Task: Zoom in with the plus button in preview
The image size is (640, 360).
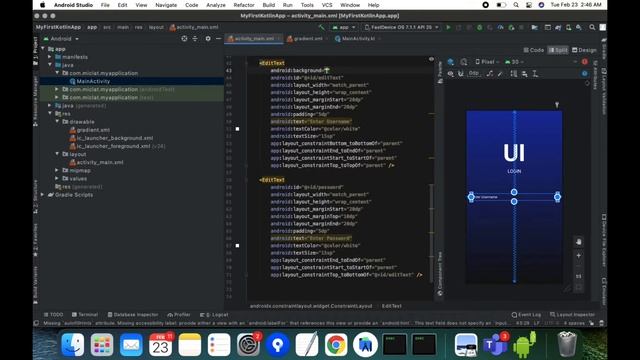Action: [578, 256]
